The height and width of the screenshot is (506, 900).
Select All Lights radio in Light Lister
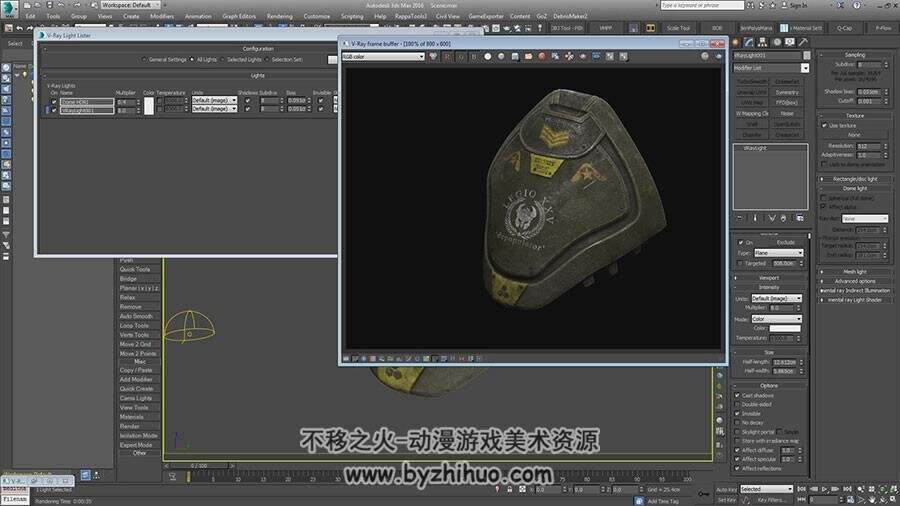tap(192, 59)
